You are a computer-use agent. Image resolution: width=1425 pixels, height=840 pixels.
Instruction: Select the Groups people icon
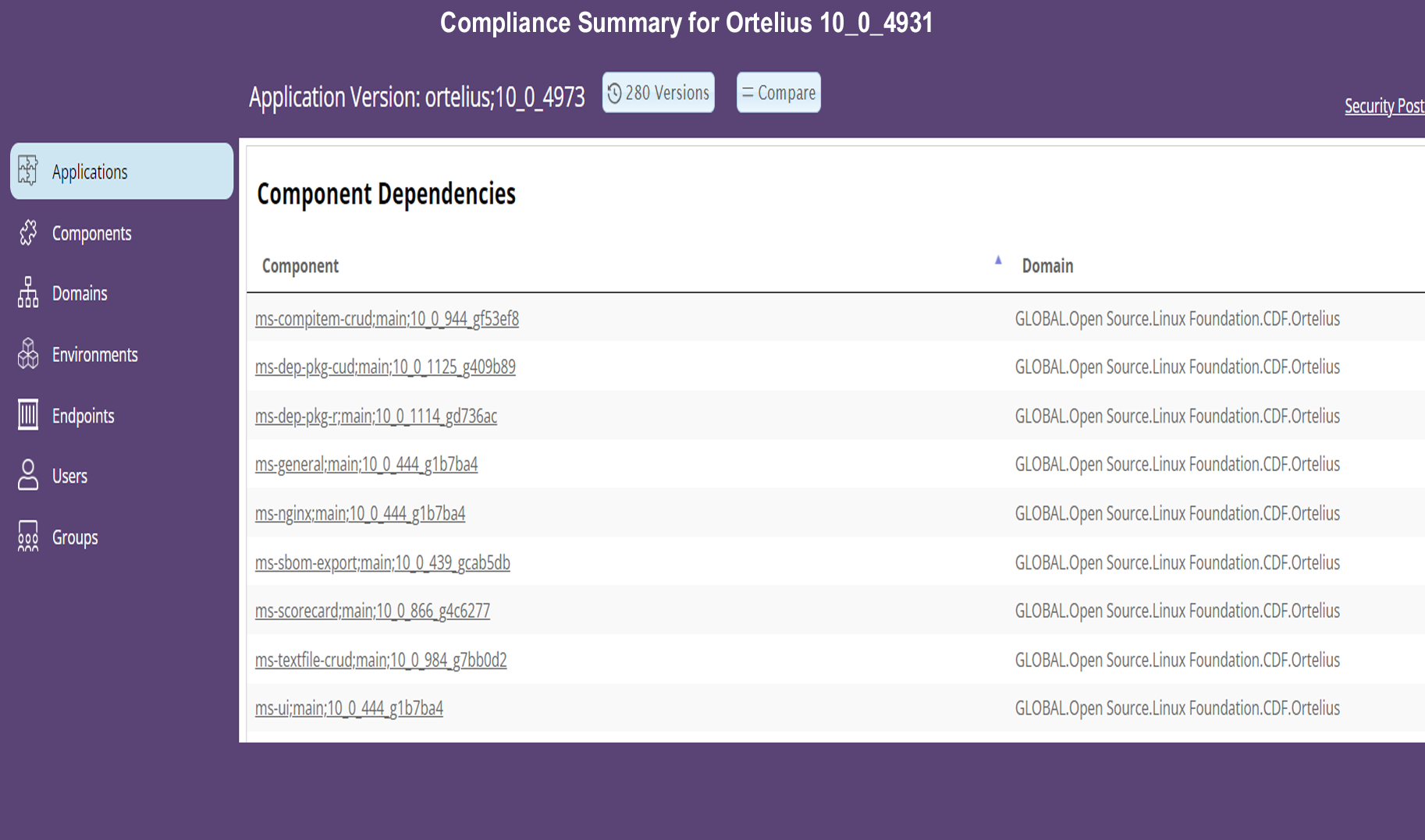tap(28, 537)
